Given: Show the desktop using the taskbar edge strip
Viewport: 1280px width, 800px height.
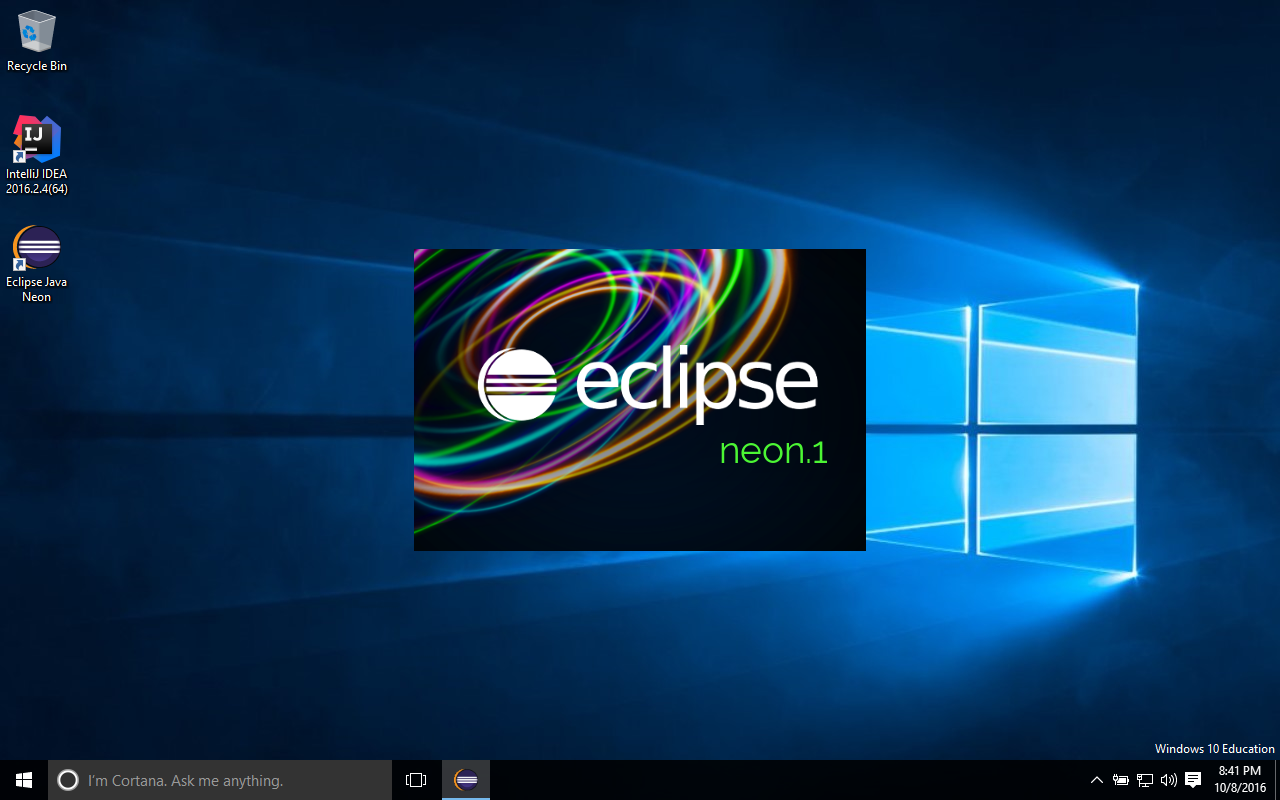Looking at the screenshot, I should 1276,779.
